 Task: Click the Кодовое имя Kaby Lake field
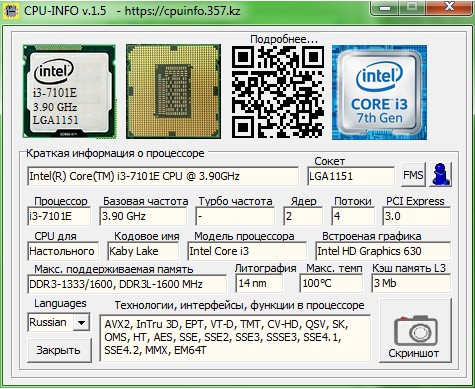pos(143,251)
